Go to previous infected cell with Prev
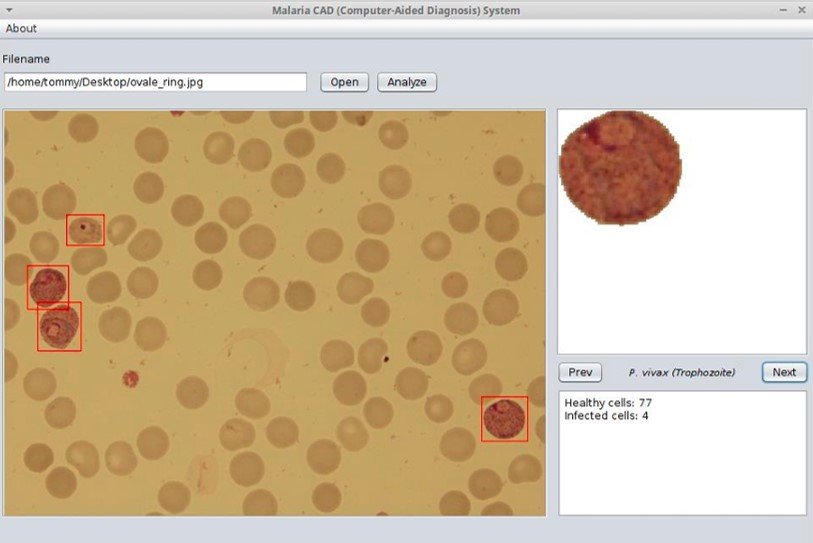 580,372
